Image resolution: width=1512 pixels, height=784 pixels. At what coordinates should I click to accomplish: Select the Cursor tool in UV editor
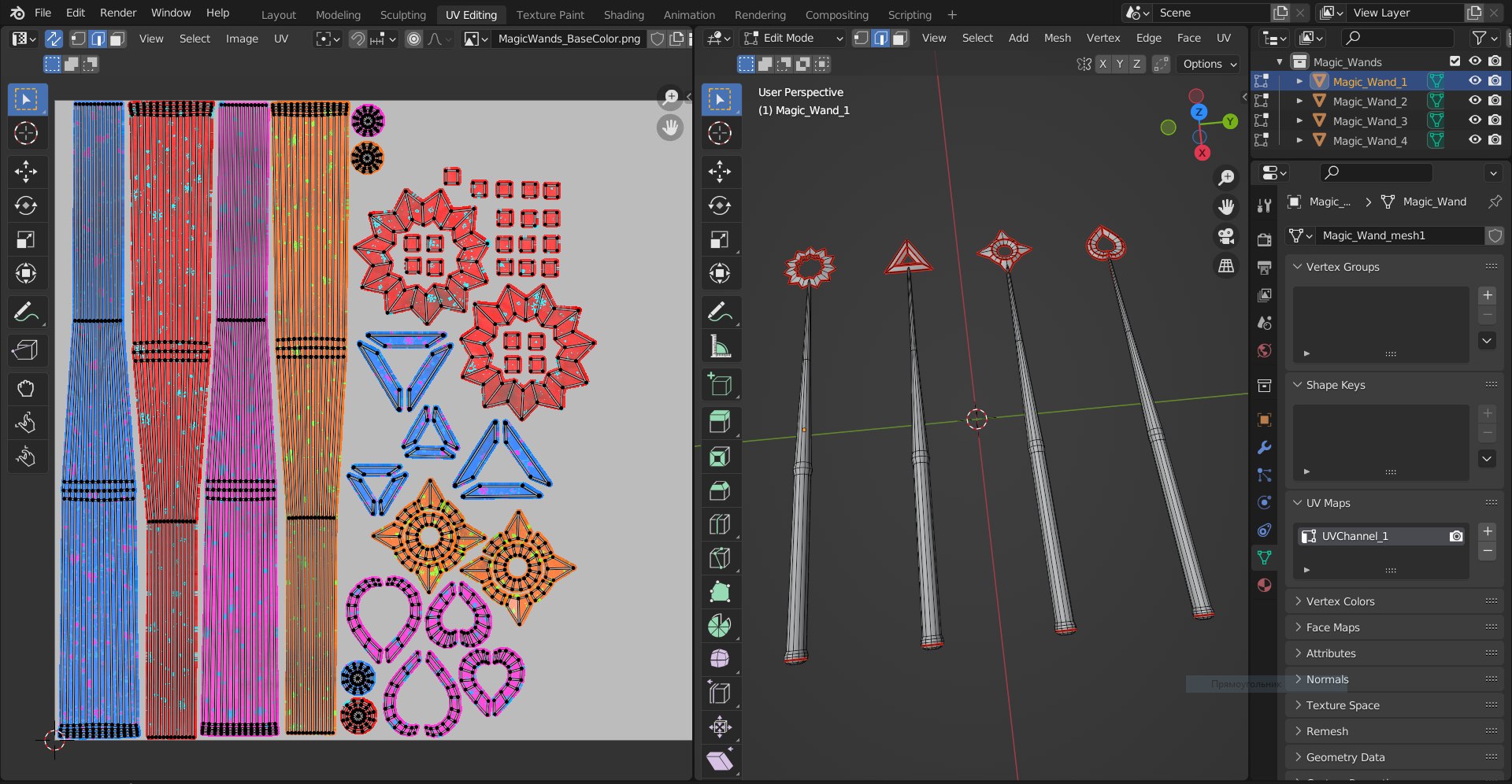[x=26, y=133]
